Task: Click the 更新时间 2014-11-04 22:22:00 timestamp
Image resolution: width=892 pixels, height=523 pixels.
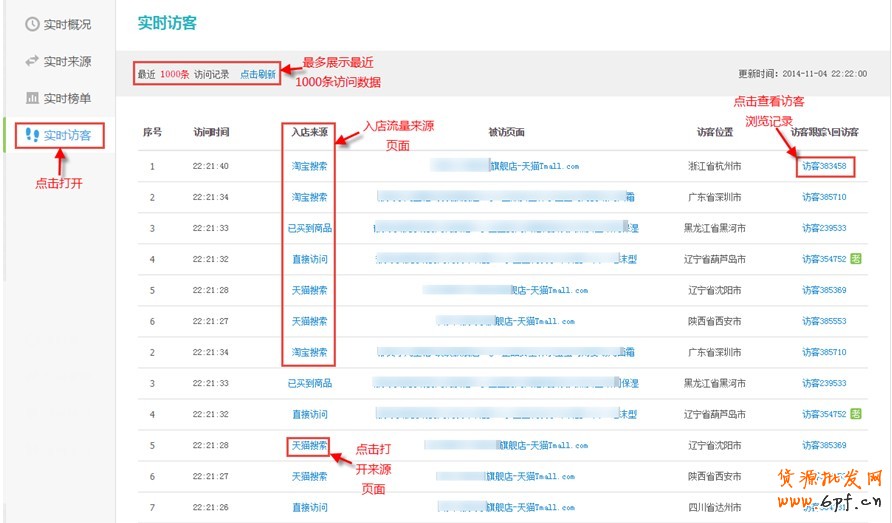Action: pos(803,73)
